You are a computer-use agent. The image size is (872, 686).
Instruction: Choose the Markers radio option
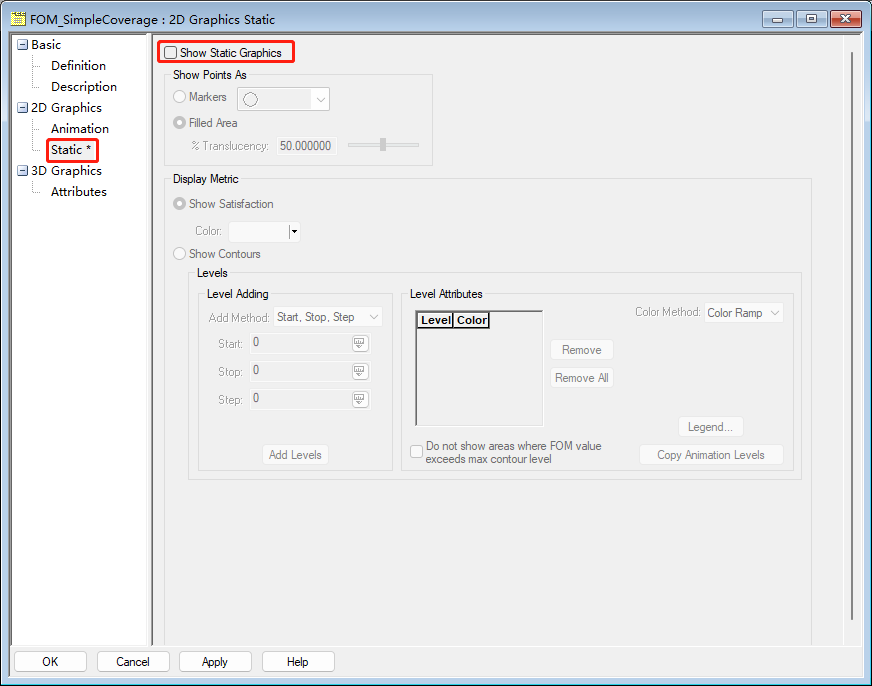(x=180, y=97)
